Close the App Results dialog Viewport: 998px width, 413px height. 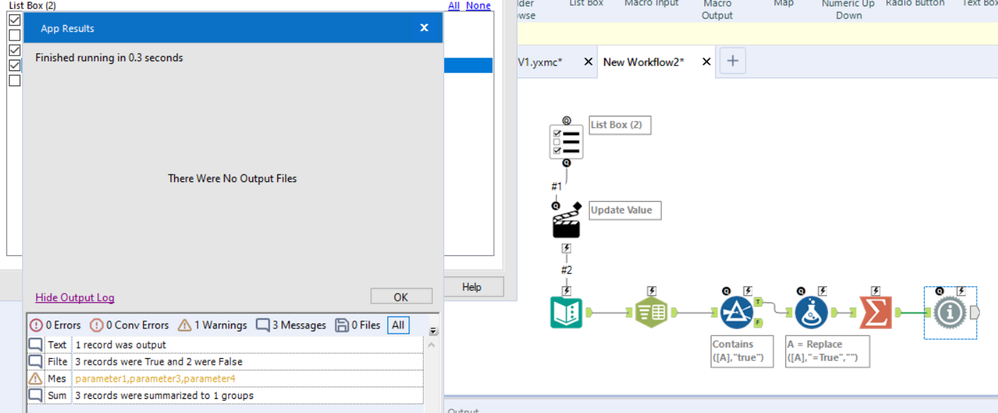pos(425,27)
